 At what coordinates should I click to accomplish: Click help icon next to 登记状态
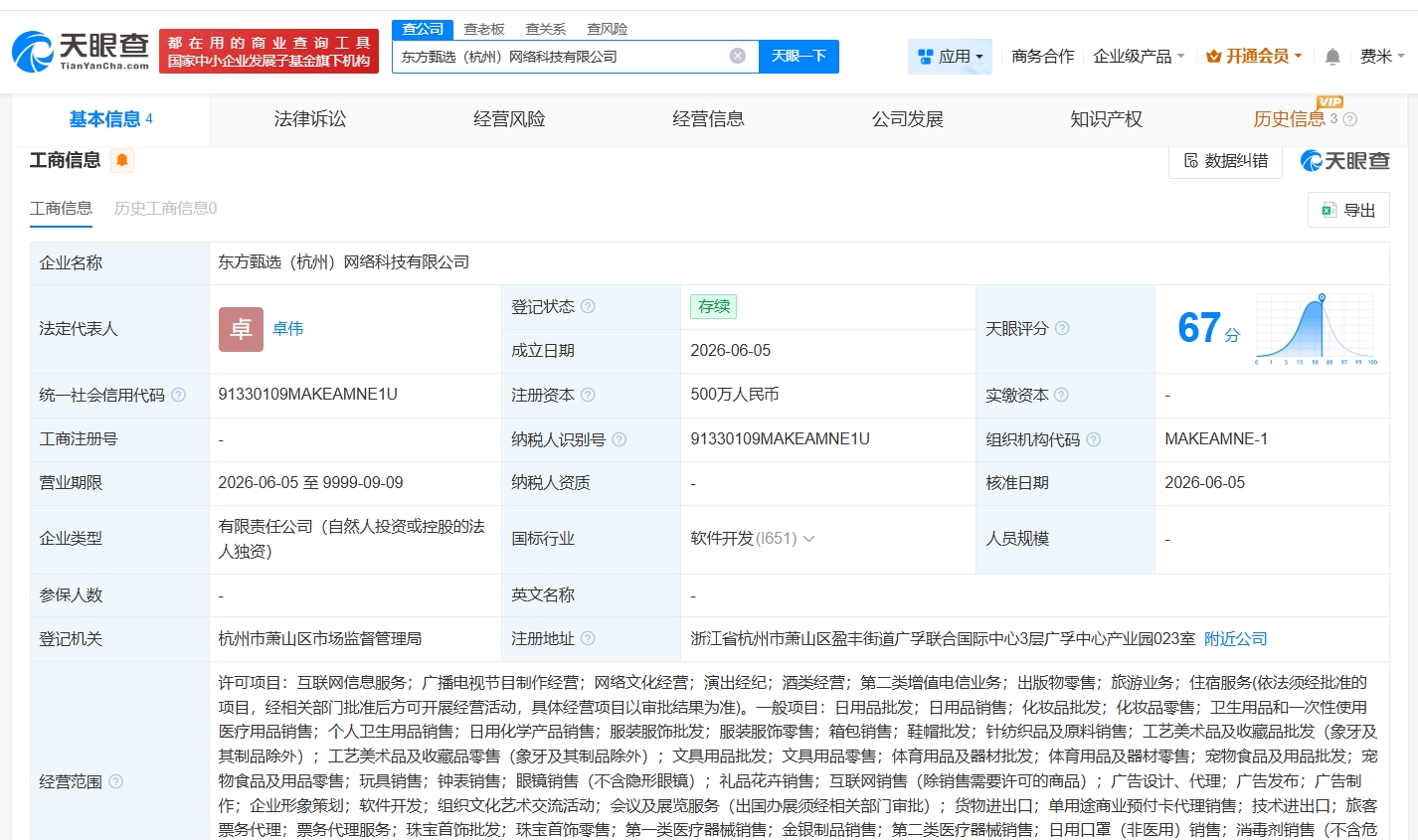click(588, 306)
